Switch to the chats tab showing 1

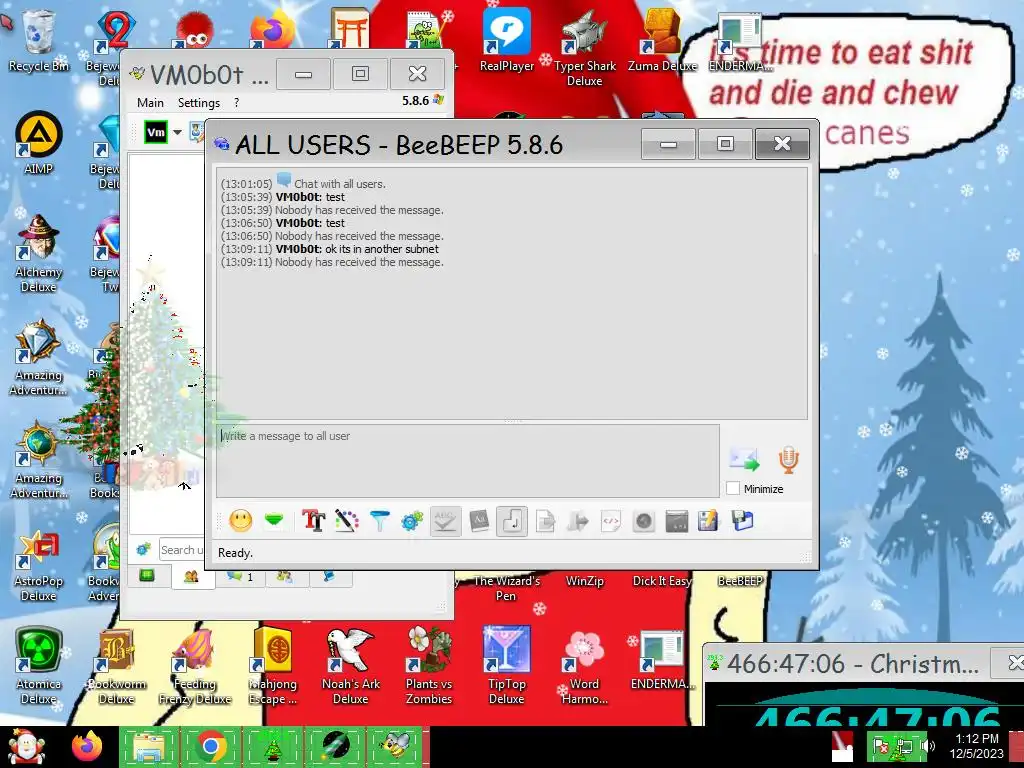[239, 576]
